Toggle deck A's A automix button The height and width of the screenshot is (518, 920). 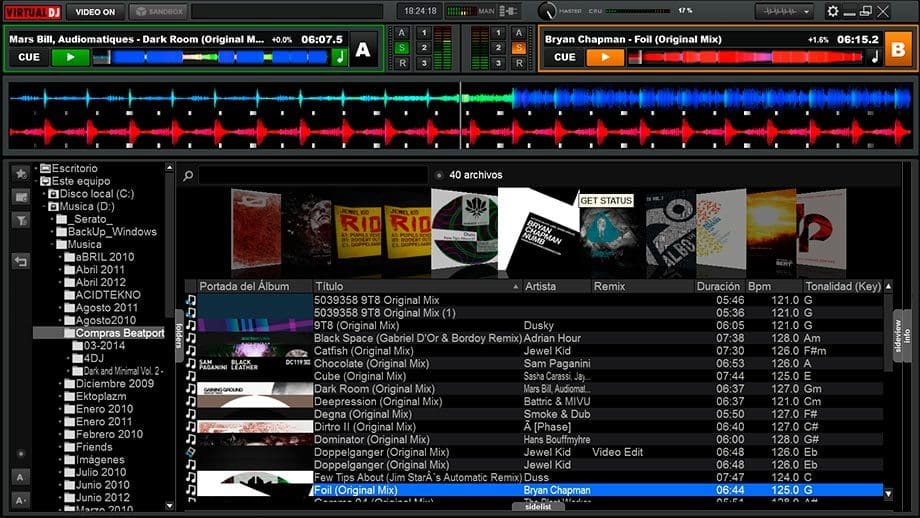pos(402,33)
